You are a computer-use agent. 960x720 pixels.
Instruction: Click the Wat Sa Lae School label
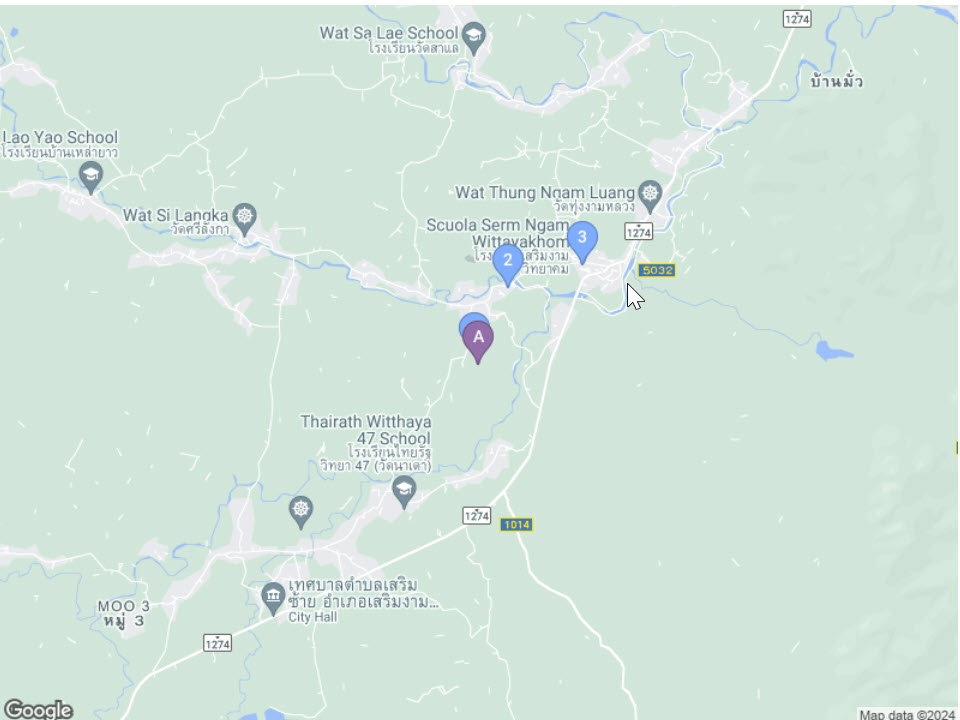tap(389, 33)
